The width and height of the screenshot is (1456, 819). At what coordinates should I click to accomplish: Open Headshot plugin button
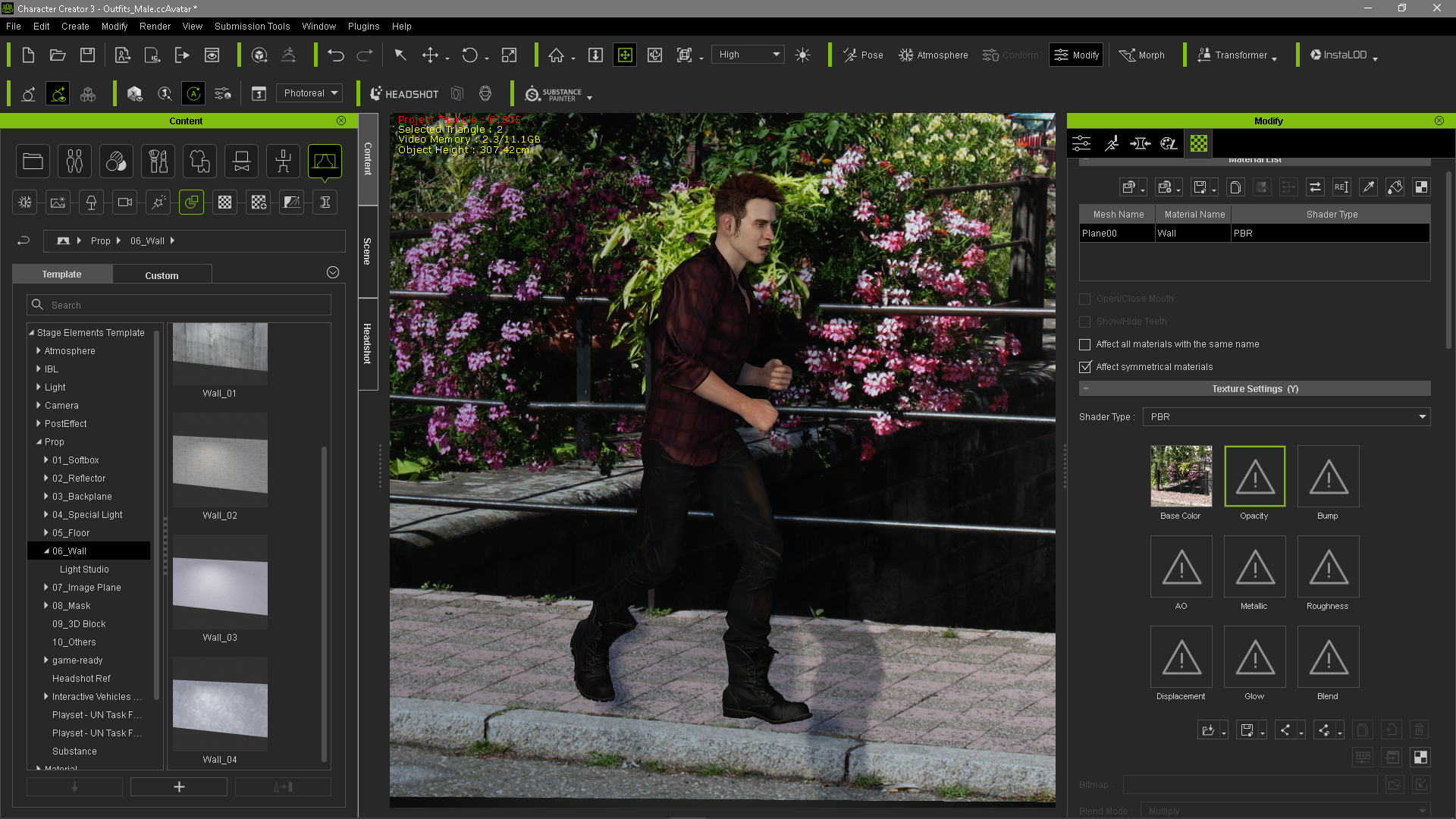pos(404,94)
